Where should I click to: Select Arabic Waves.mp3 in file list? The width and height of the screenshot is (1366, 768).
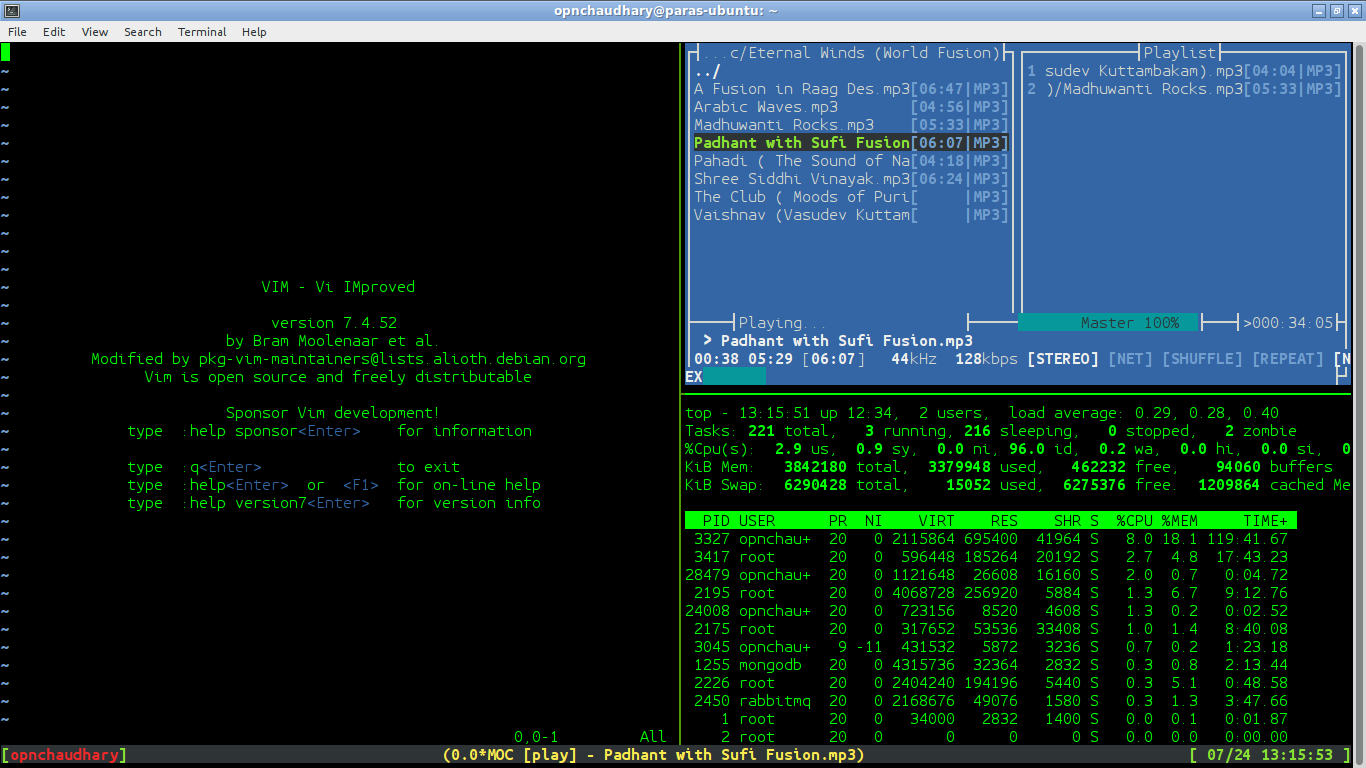point(851,107)
